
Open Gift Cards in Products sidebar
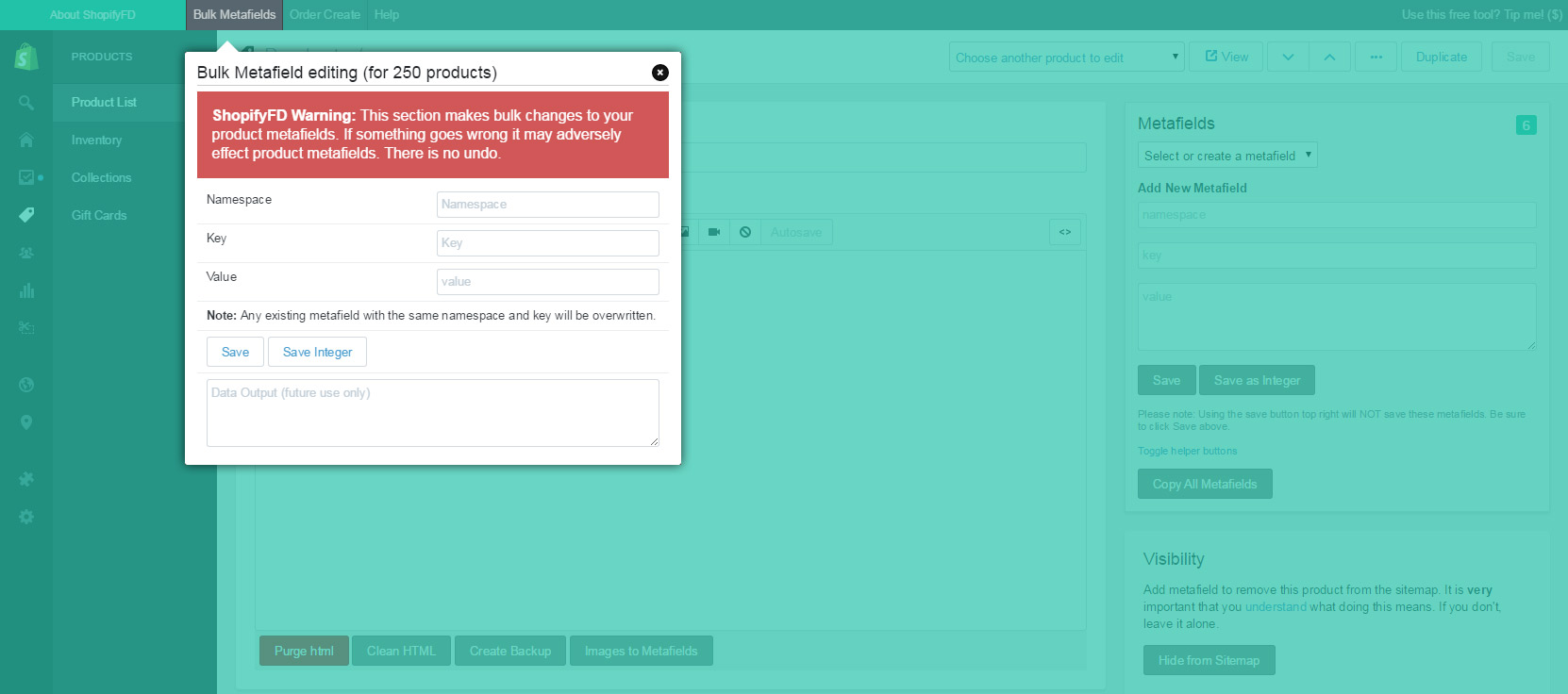pos(99,215)
